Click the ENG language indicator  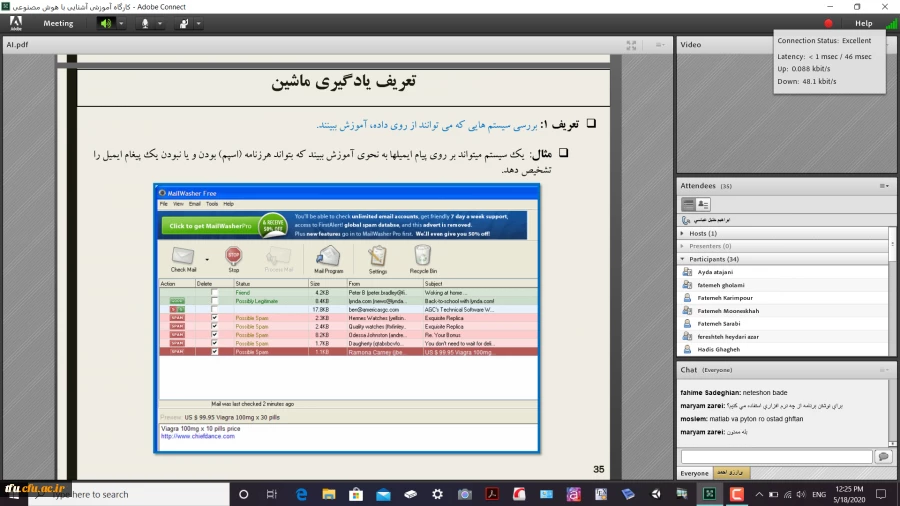click(819, 494)
